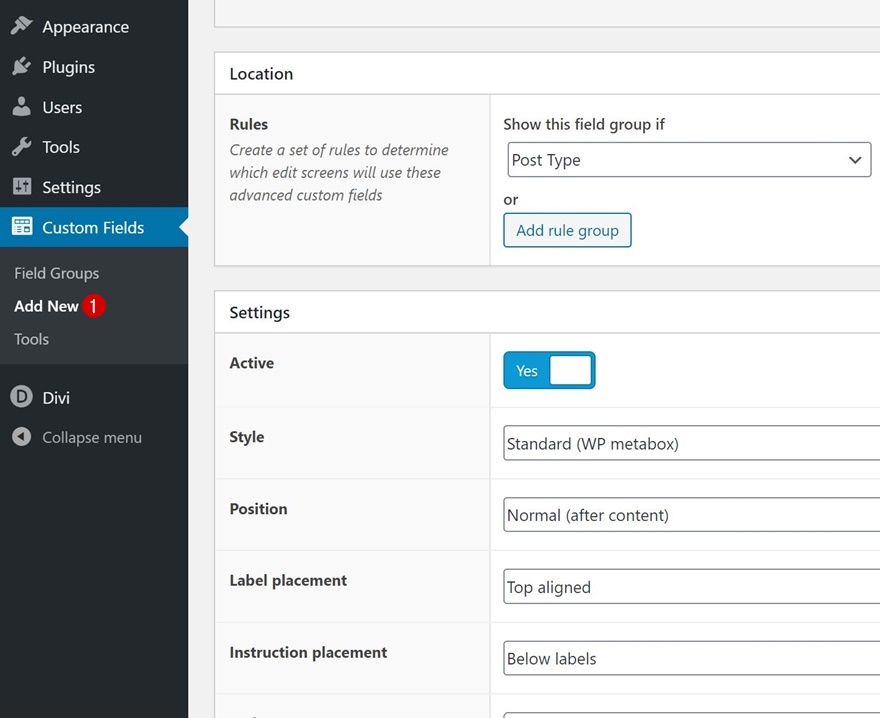The image size is (880, 718).
Task: Toggle the Active switch off
Action: pyautogui.click(x=549, y=370)
